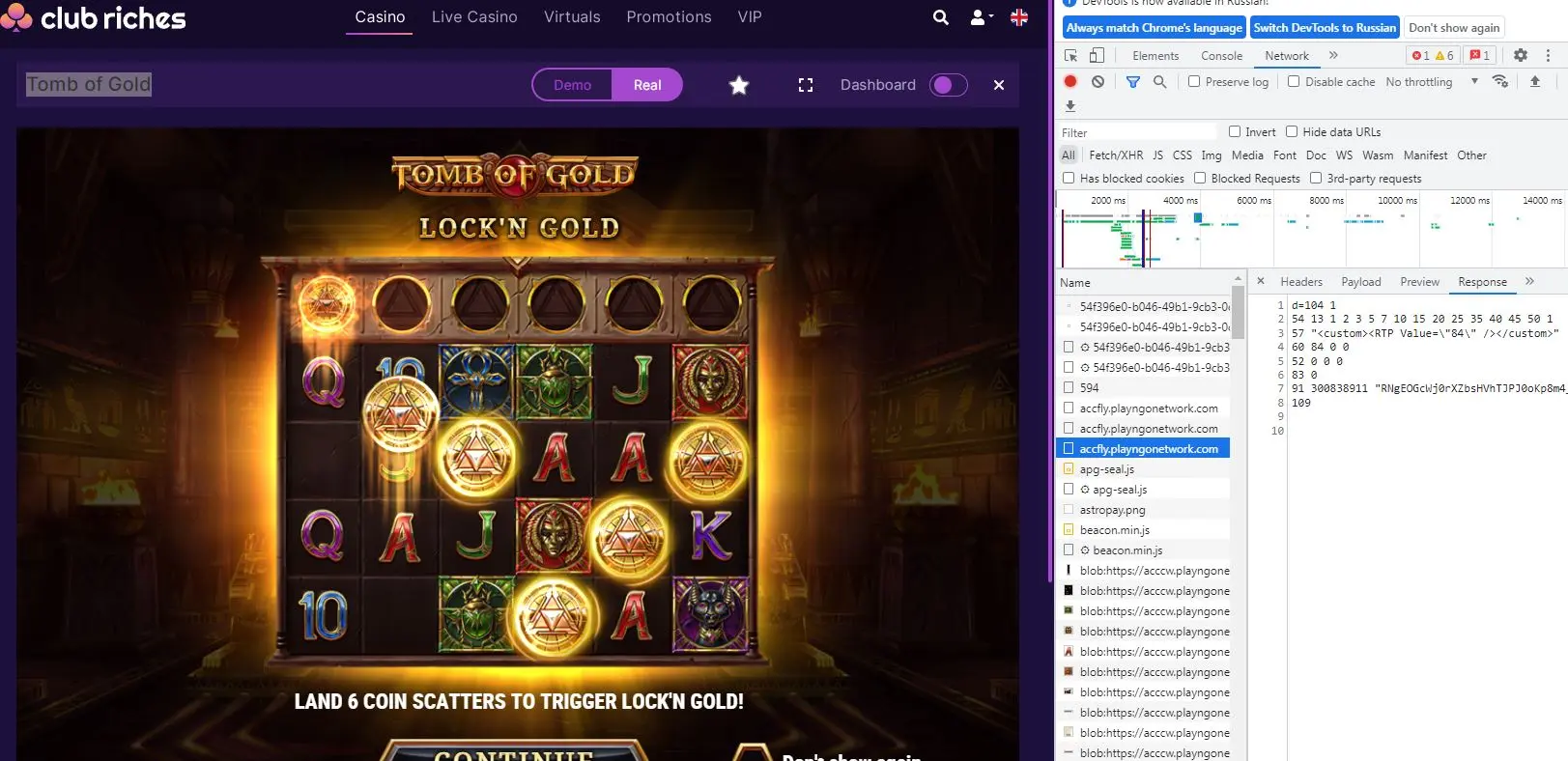This screenshot has height=761, width=1568.
Task: Go to Virtuals section
Action: point(572,17)
